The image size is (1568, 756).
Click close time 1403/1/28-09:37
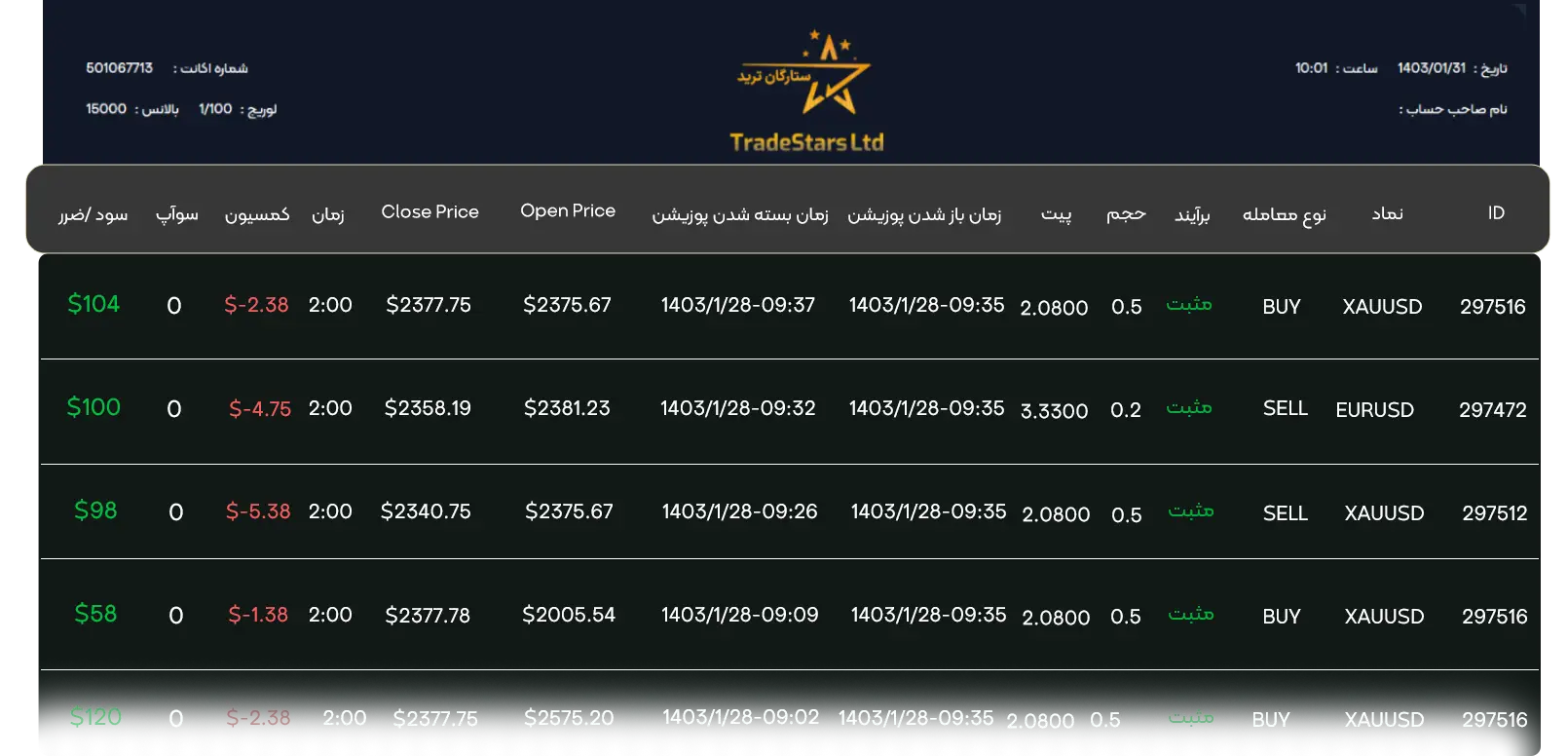coord(737,305)
